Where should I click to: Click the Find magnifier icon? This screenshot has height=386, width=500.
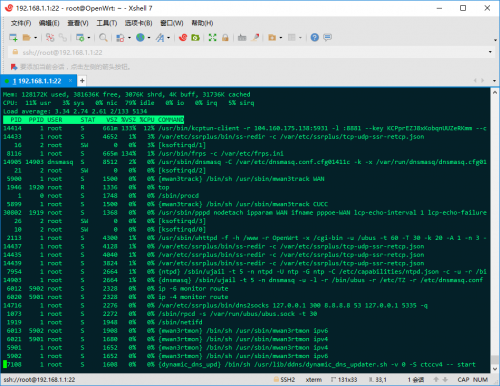coord(103,38)
